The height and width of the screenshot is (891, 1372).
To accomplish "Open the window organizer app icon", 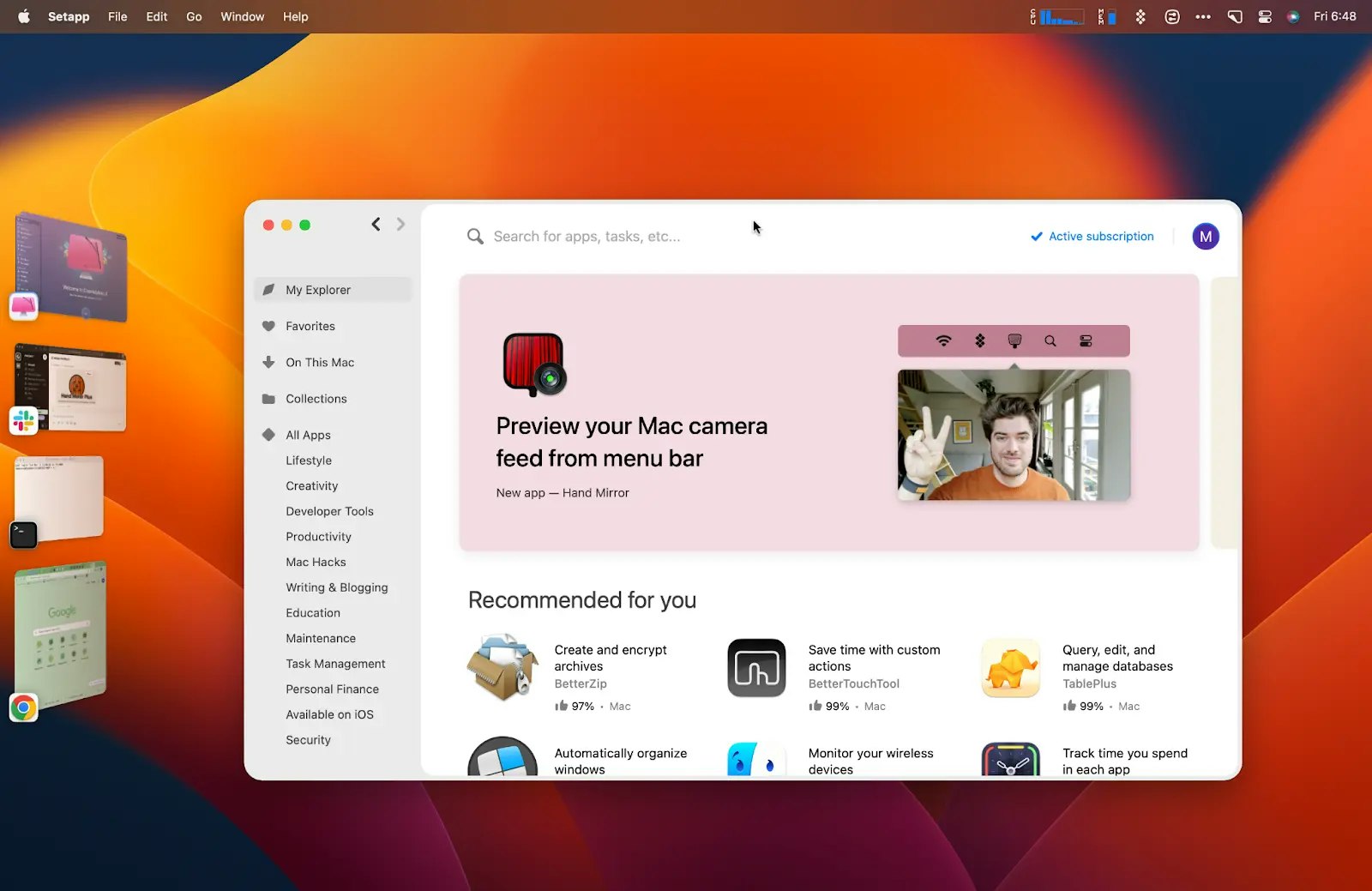I will [x=502, y=757].
